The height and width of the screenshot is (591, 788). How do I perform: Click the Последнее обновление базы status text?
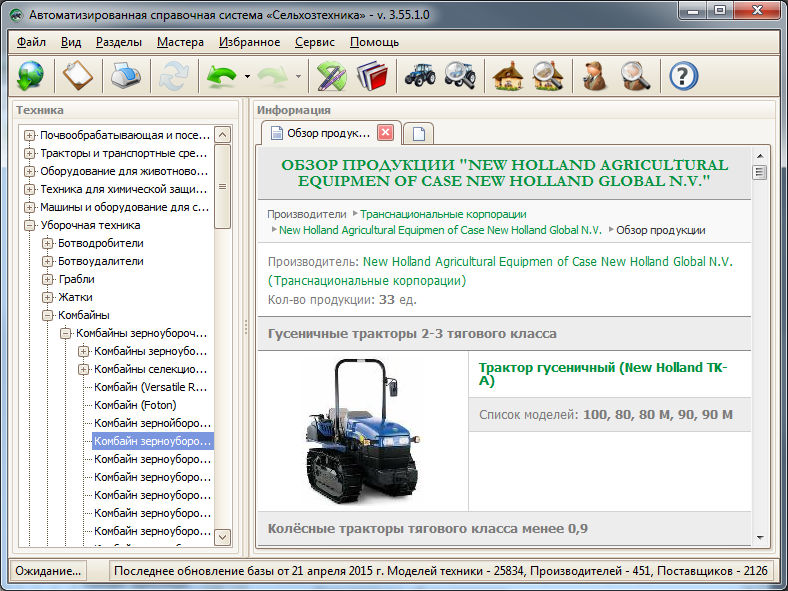[441, 571]
